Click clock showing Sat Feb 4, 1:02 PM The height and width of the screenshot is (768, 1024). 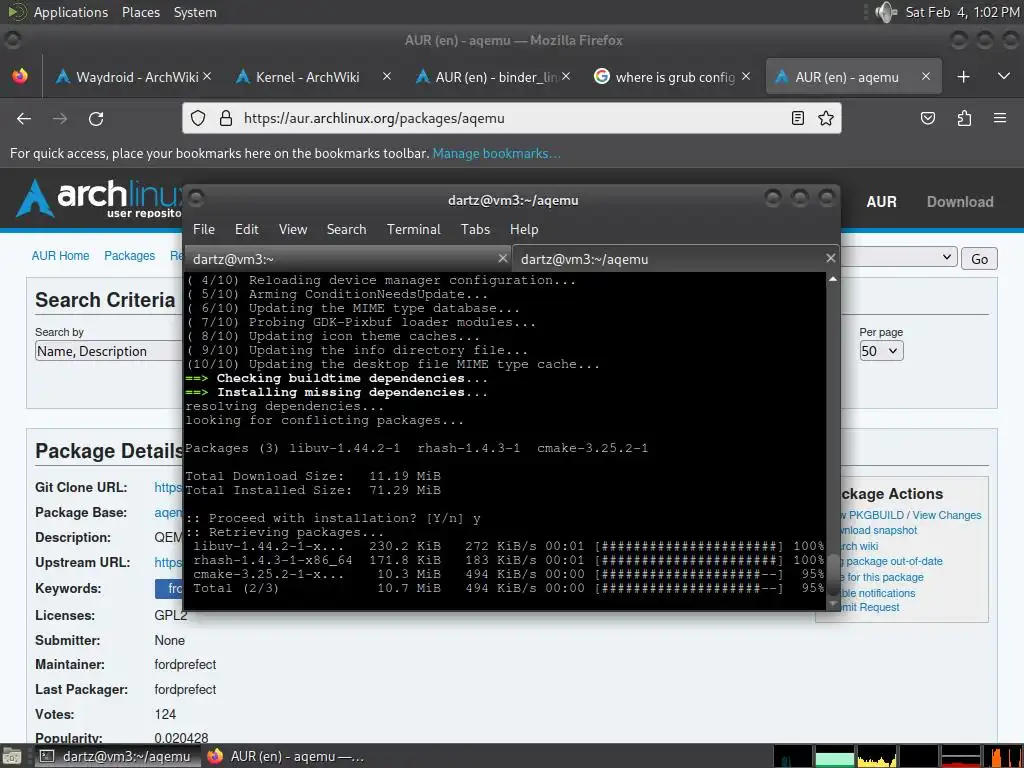coord(961,12)
